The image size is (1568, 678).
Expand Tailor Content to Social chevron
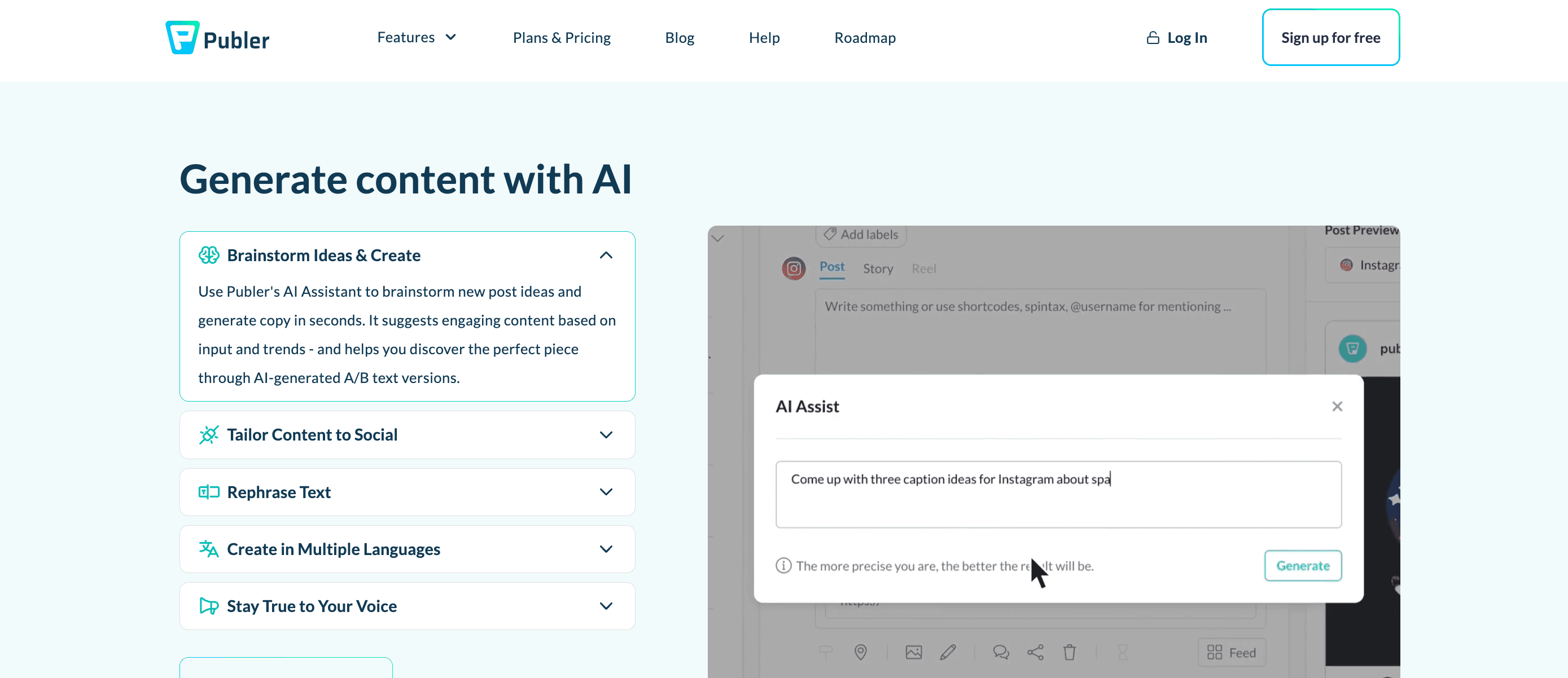pos(606,435)
